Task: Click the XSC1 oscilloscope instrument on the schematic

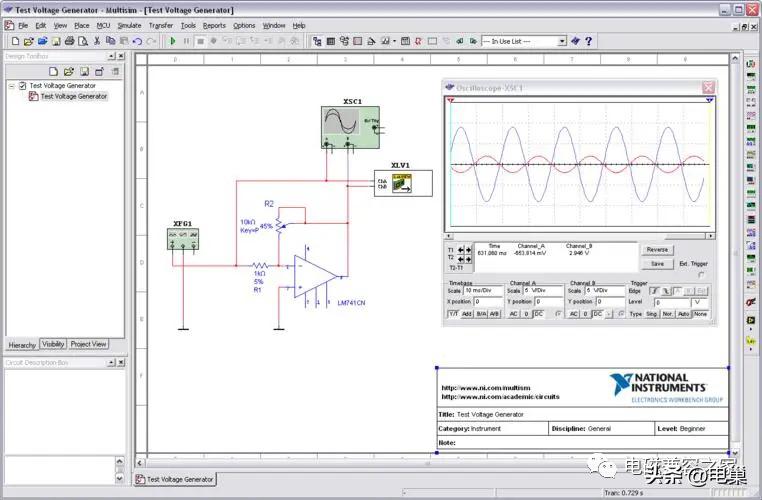Action: pyautogui.click(x=344, y=125)
